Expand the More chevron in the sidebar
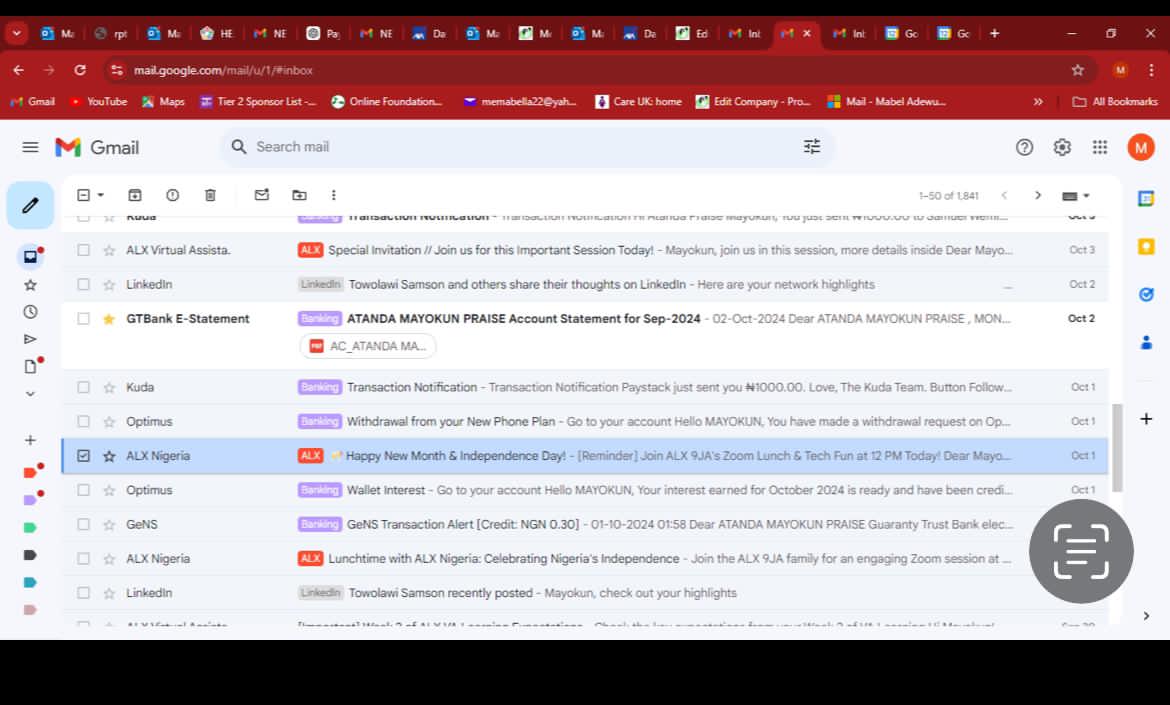The image size is (1170, 705). pos(30,394)
